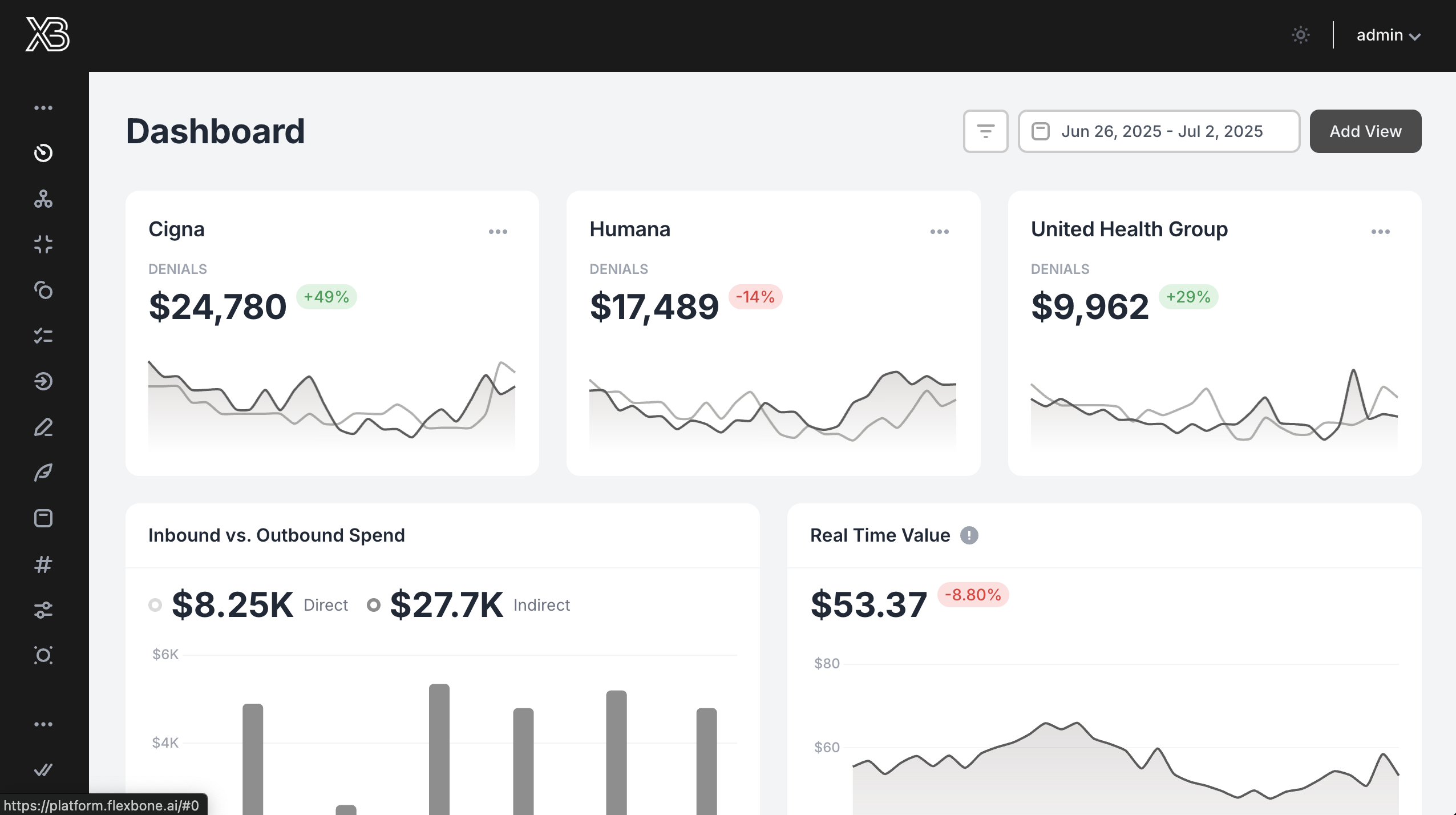Click the United Health Group $9,962 value
The width and height of the screenshot is (1456, 815).
[x=1090, y=307]
